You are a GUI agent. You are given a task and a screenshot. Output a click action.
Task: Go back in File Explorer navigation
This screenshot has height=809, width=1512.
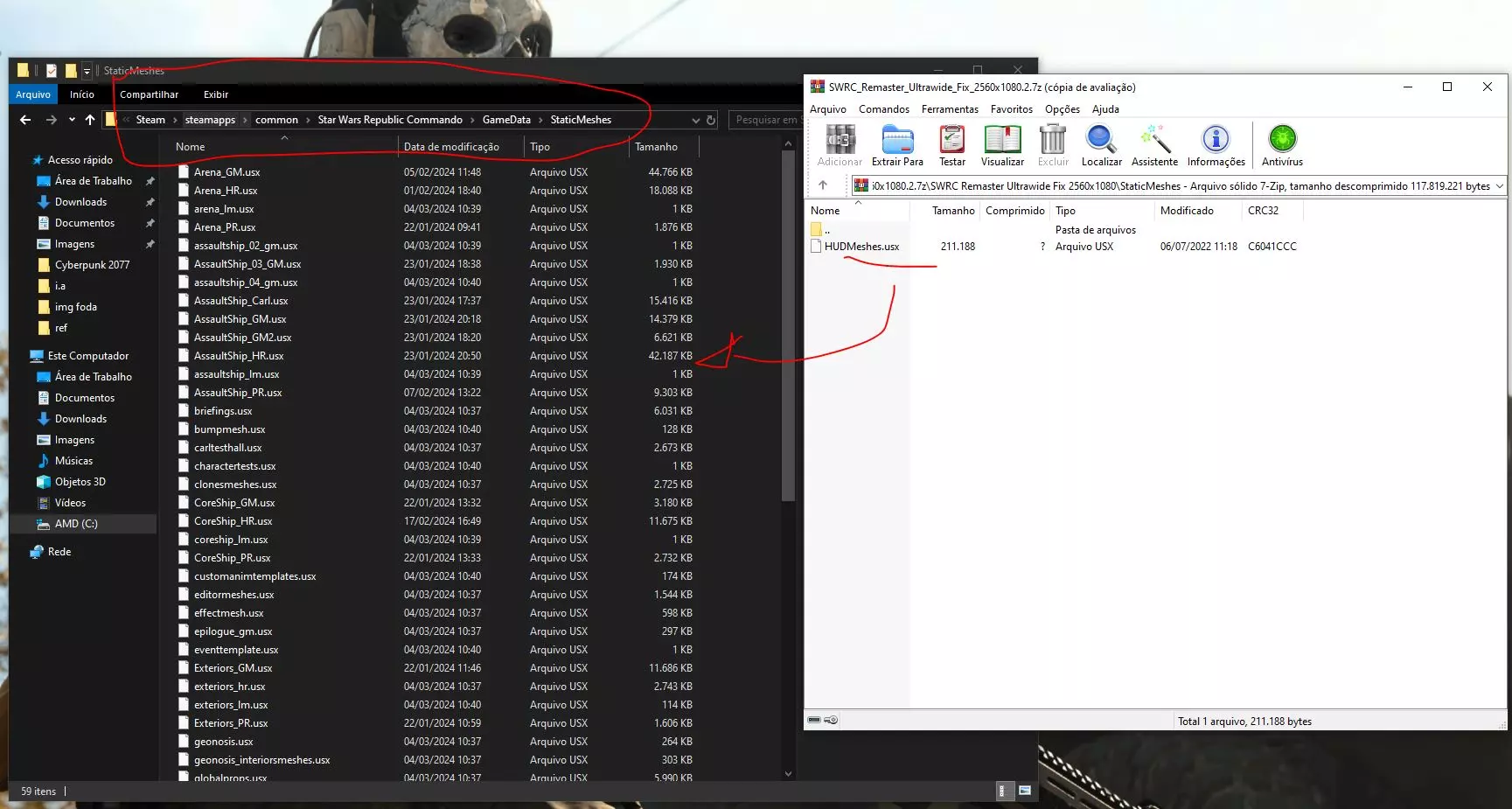pos(25,120)
